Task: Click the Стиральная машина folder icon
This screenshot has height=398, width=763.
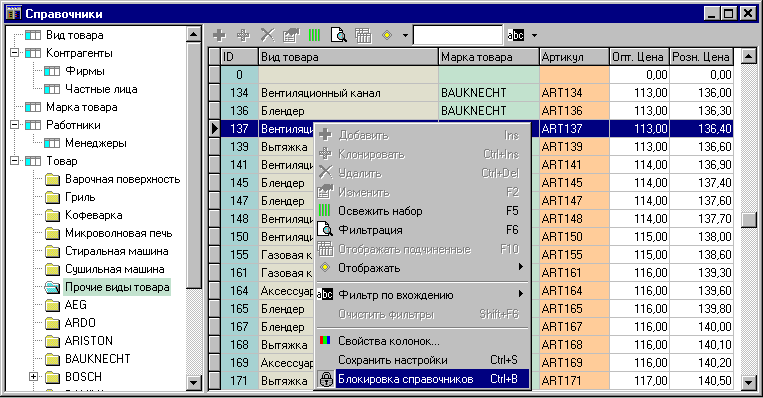Action: [x=52, y=251]
